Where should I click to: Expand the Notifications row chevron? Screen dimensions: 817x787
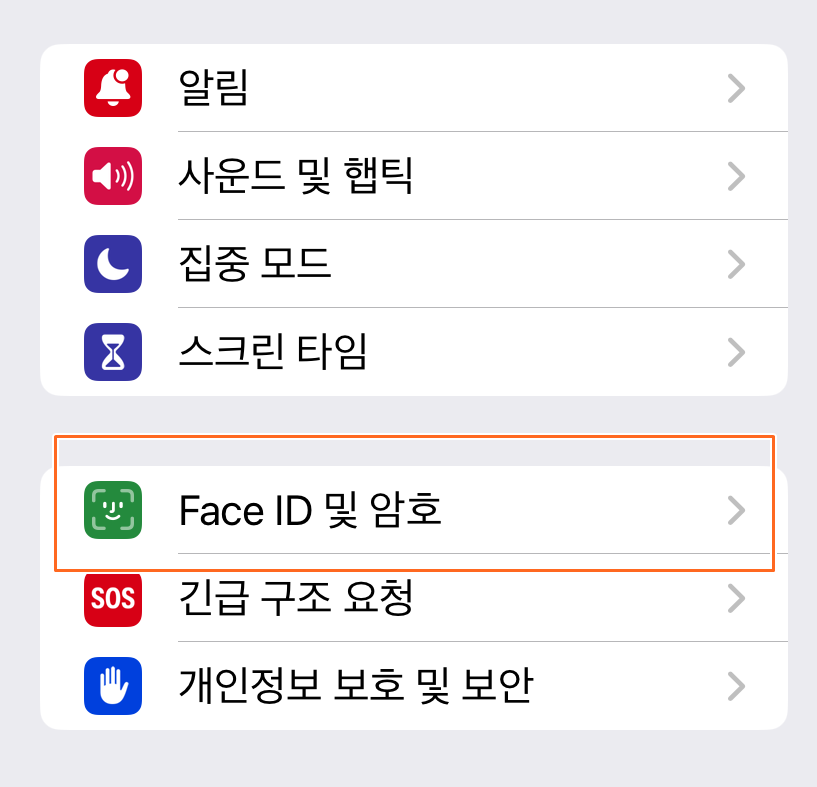point(736,88)
